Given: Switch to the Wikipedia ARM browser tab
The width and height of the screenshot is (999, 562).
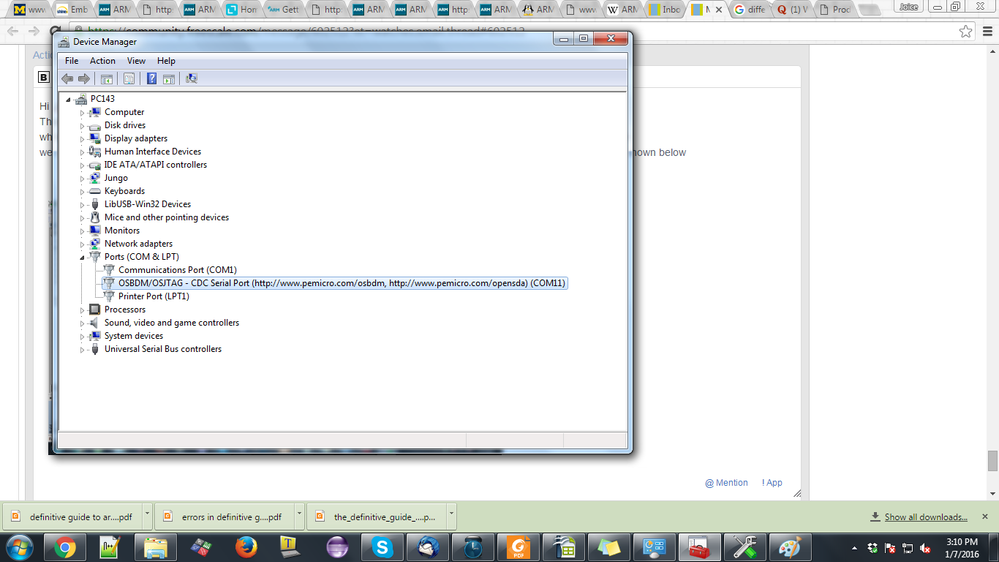Looking at the screenshot, I should point(622,10).
